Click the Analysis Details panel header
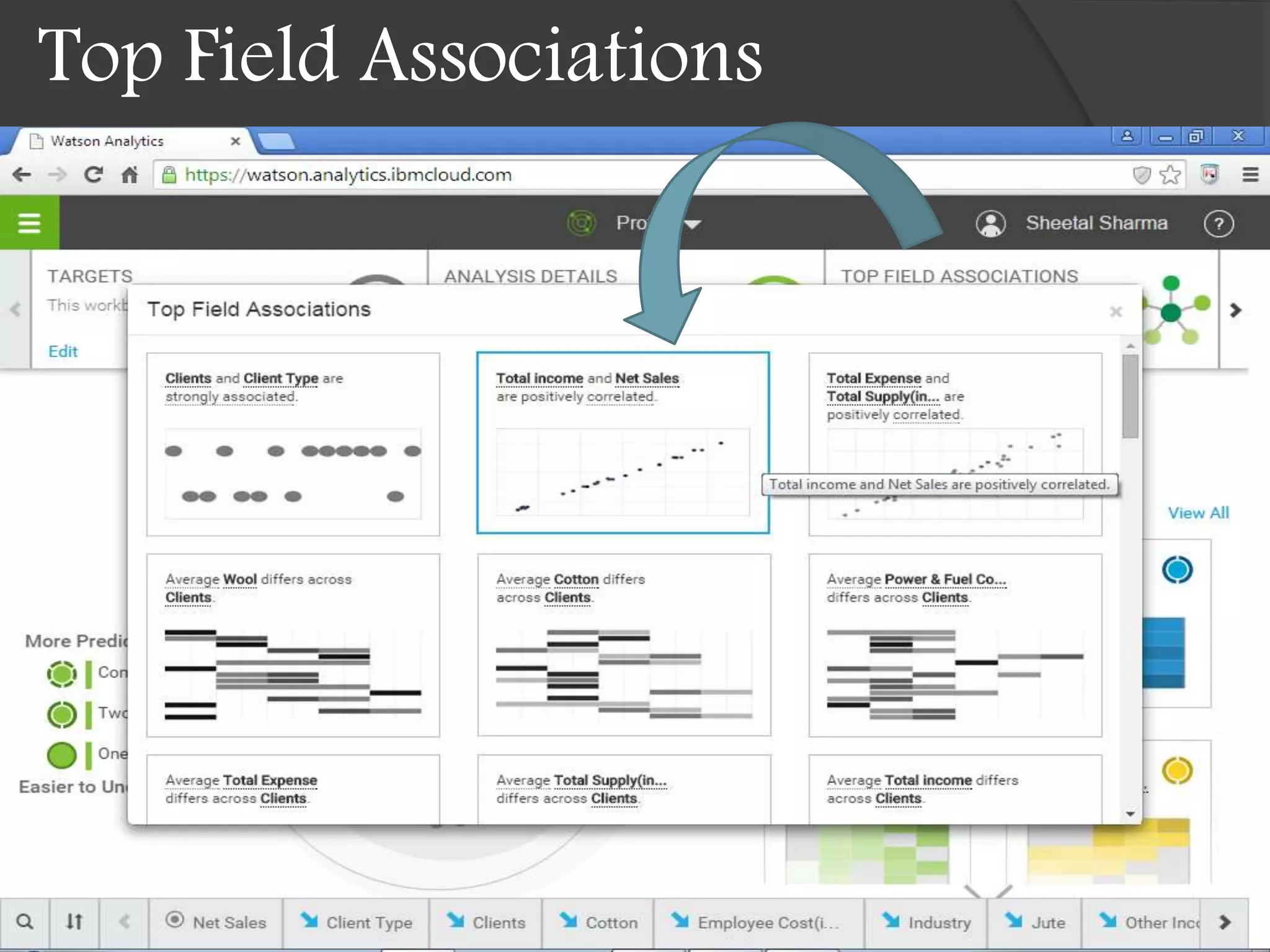The width and height of the screenshot is (1270, 952). click(531, 276)
